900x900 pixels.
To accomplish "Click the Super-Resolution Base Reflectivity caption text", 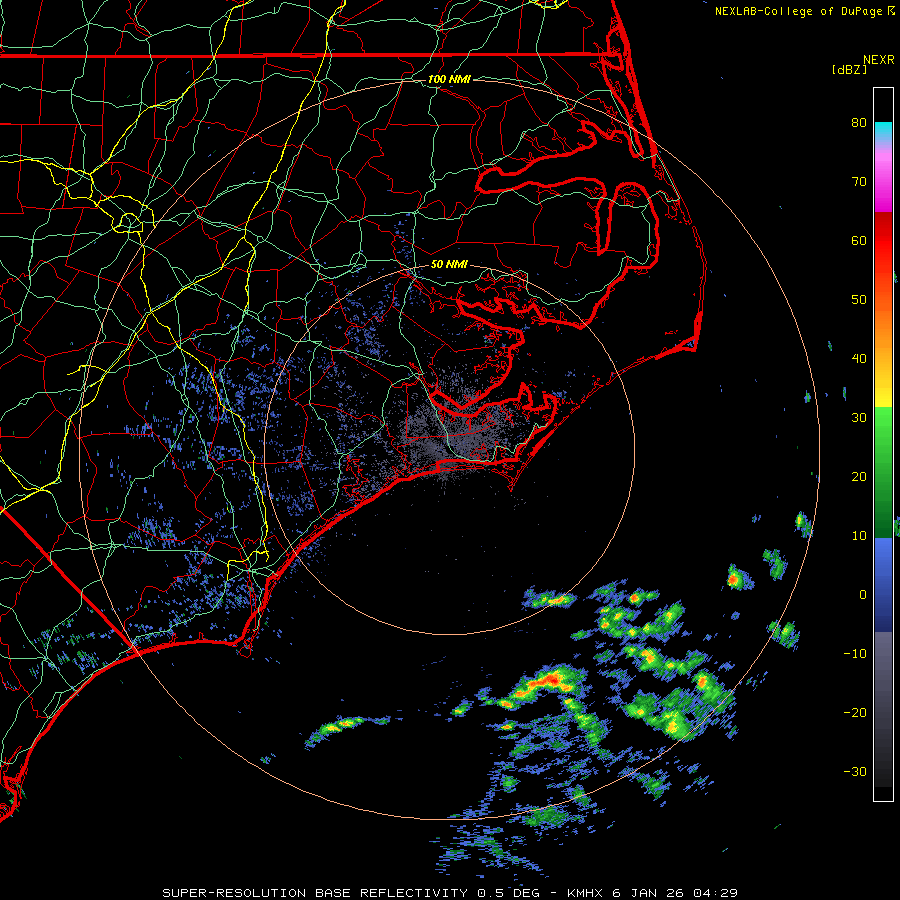I will pos(449,893).
